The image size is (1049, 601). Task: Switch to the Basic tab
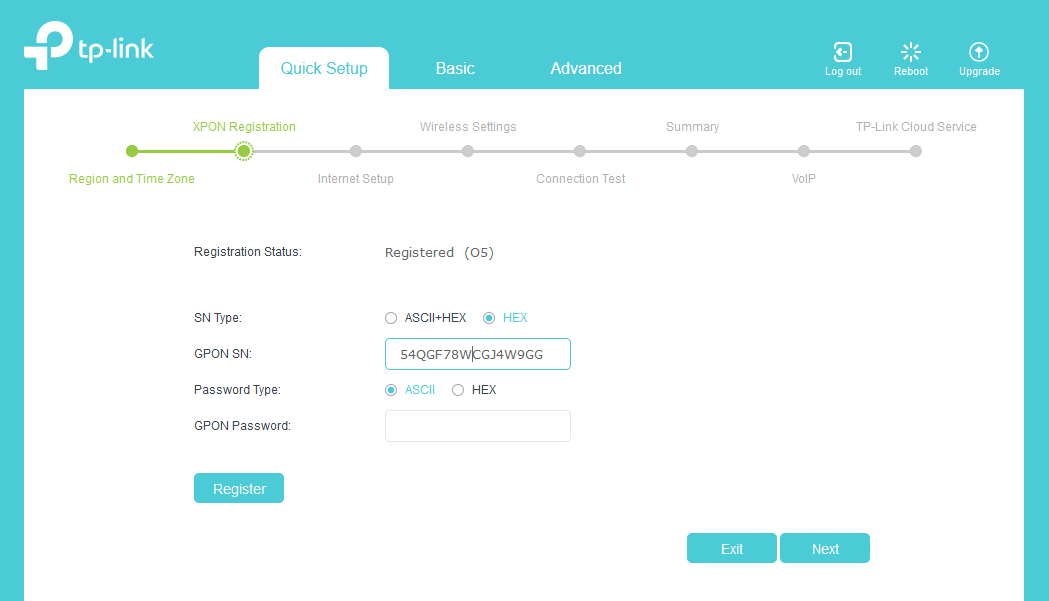click(455, 68)
